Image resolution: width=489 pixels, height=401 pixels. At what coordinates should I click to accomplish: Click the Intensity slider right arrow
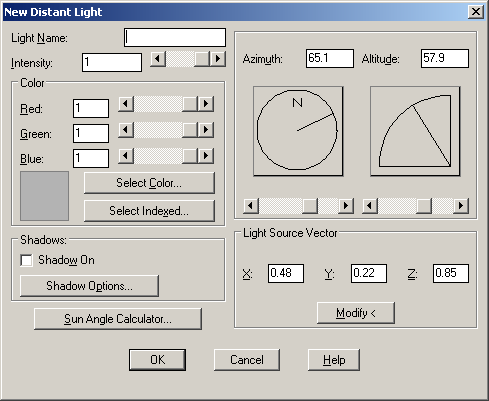point(218,59)
